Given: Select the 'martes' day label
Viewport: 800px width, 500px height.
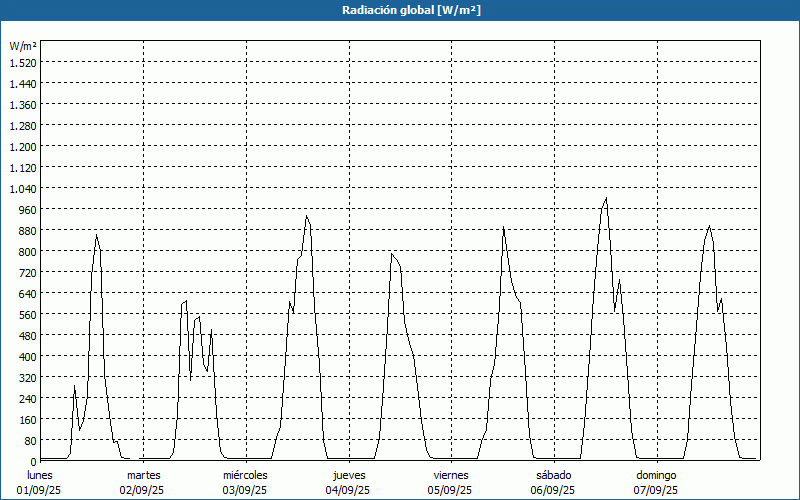Looking at the screenshot, I should (144, 475).
